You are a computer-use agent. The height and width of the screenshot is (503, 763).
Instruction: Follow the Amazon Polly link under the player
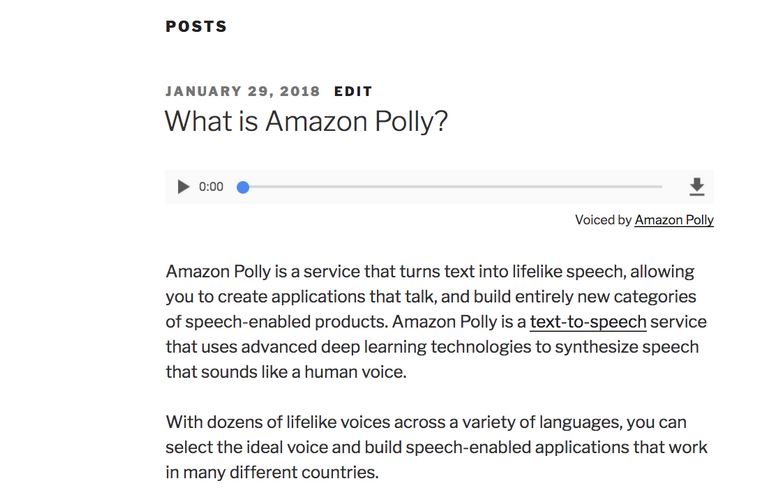coord(674,220)
